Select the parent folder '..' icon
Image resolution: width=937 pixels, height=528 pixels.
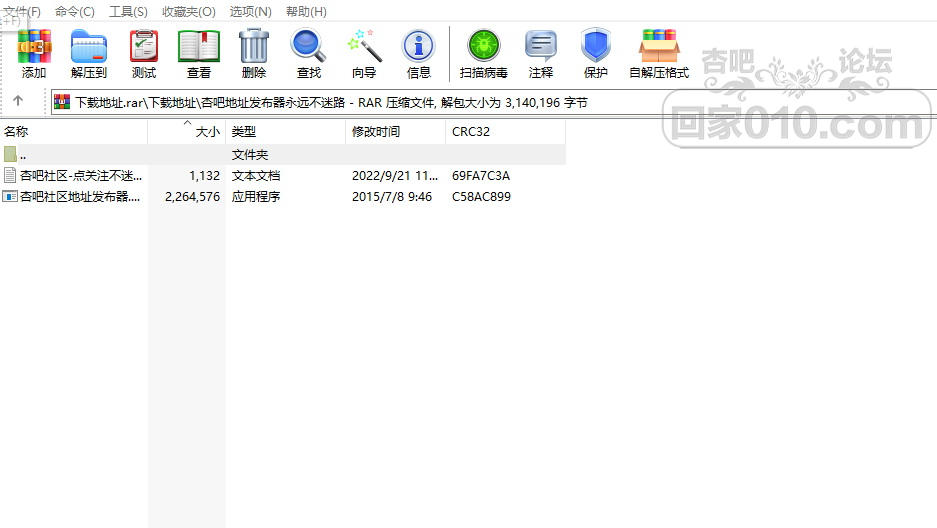click(x=10, y=154)
